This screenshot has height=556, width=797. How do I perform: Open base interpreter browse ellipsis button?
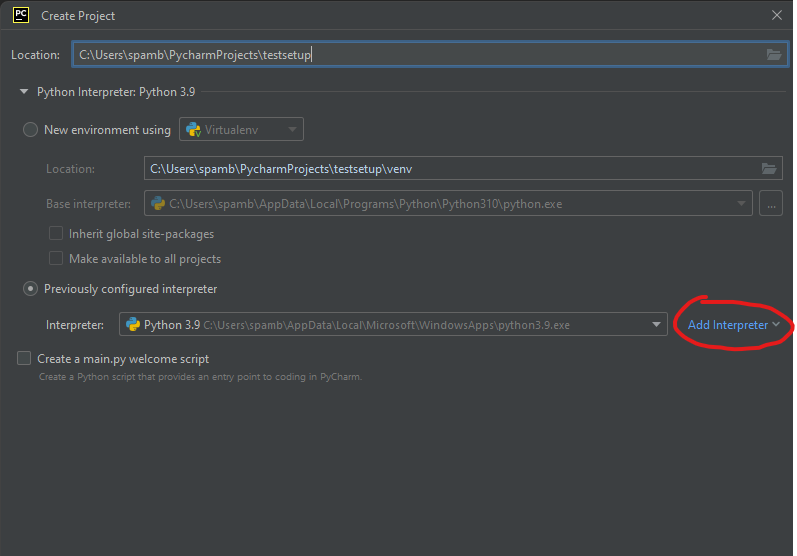pos(771,203)
